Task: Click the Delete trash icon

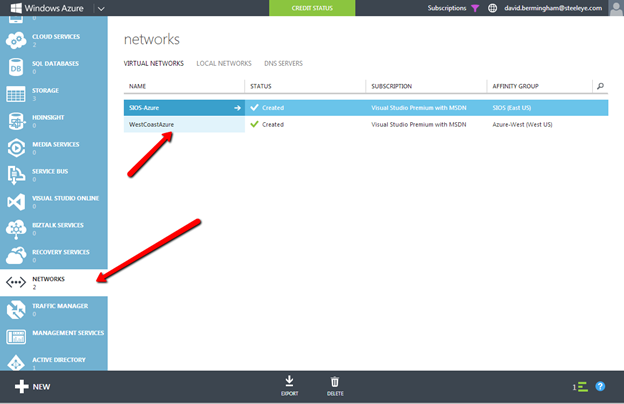Action: (x=335, y=381)
